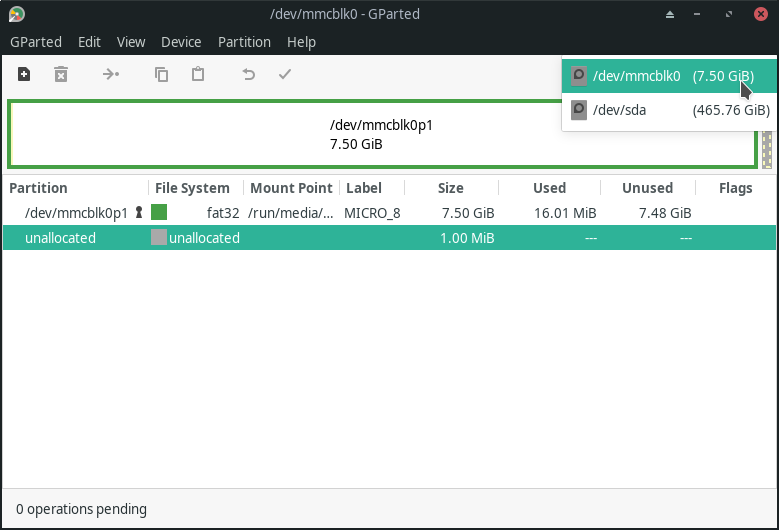Click the green fat32 color swatch
779x530 pixels.
pos(159,212)
